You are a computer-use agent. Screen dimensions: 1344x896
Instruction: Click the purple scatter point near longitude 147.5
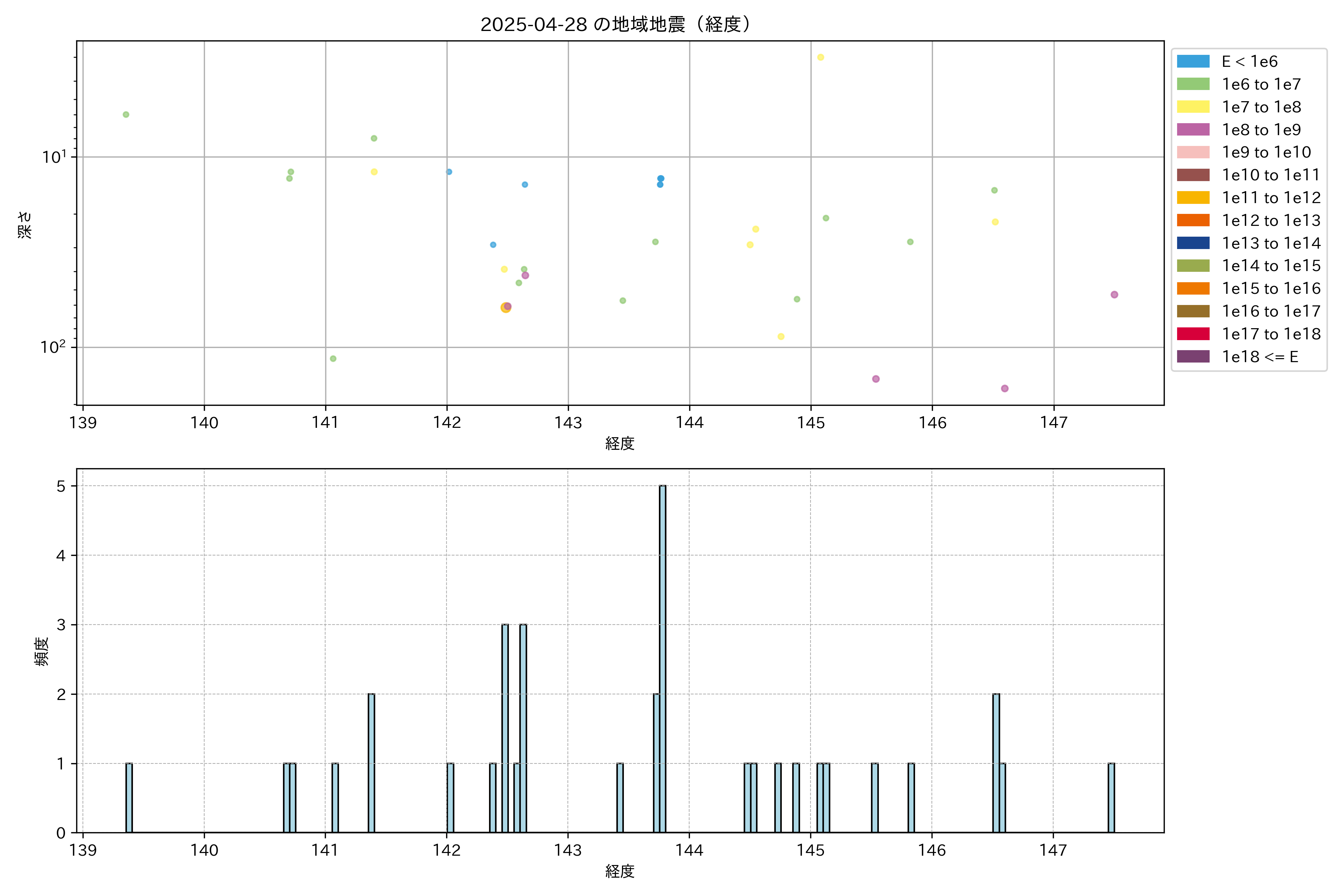[1114, 295]
